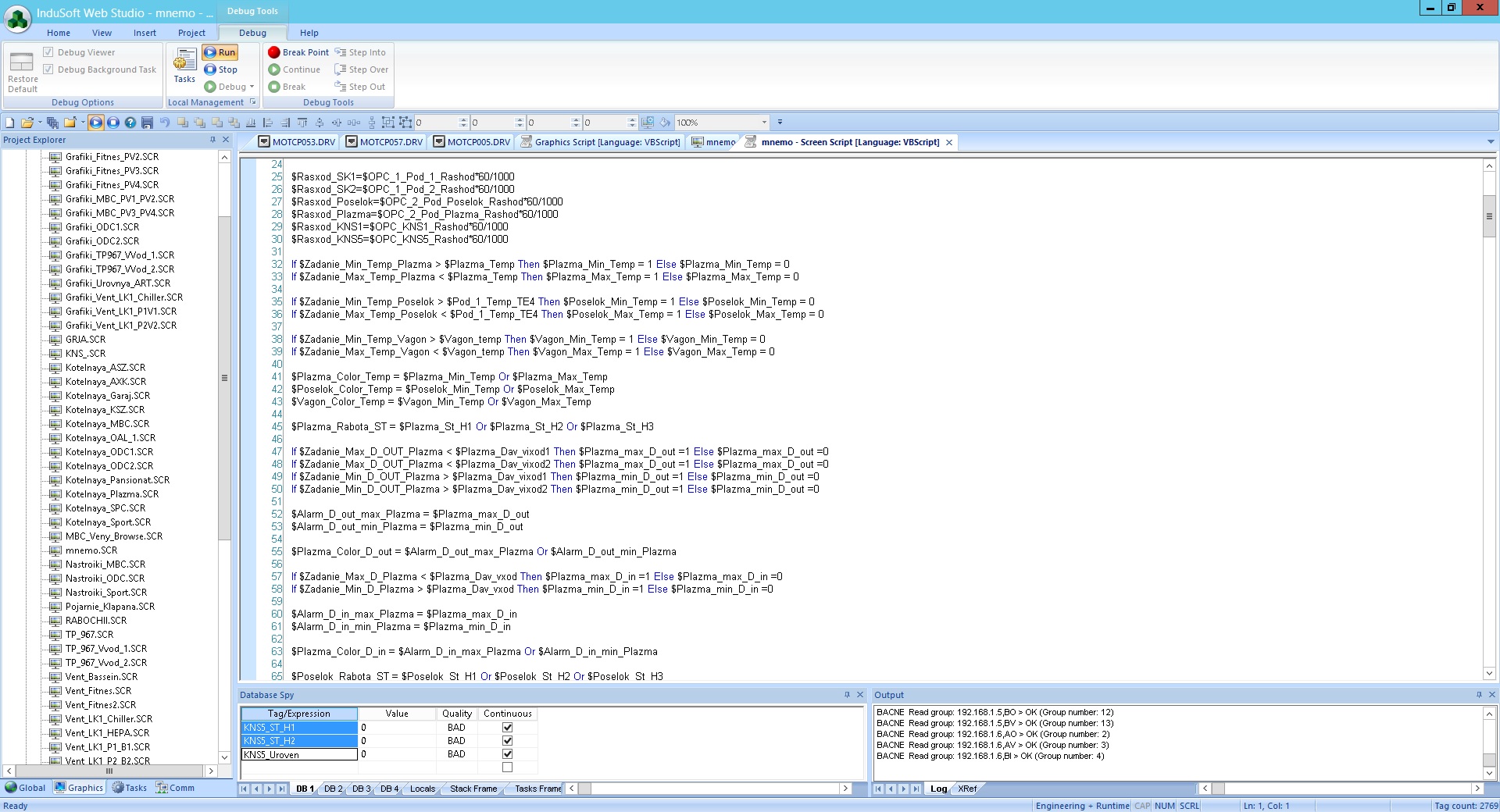Click the fill color paint bucket icon
Viewport: 1500px width, 812px height.
click(x=665, y=123)
